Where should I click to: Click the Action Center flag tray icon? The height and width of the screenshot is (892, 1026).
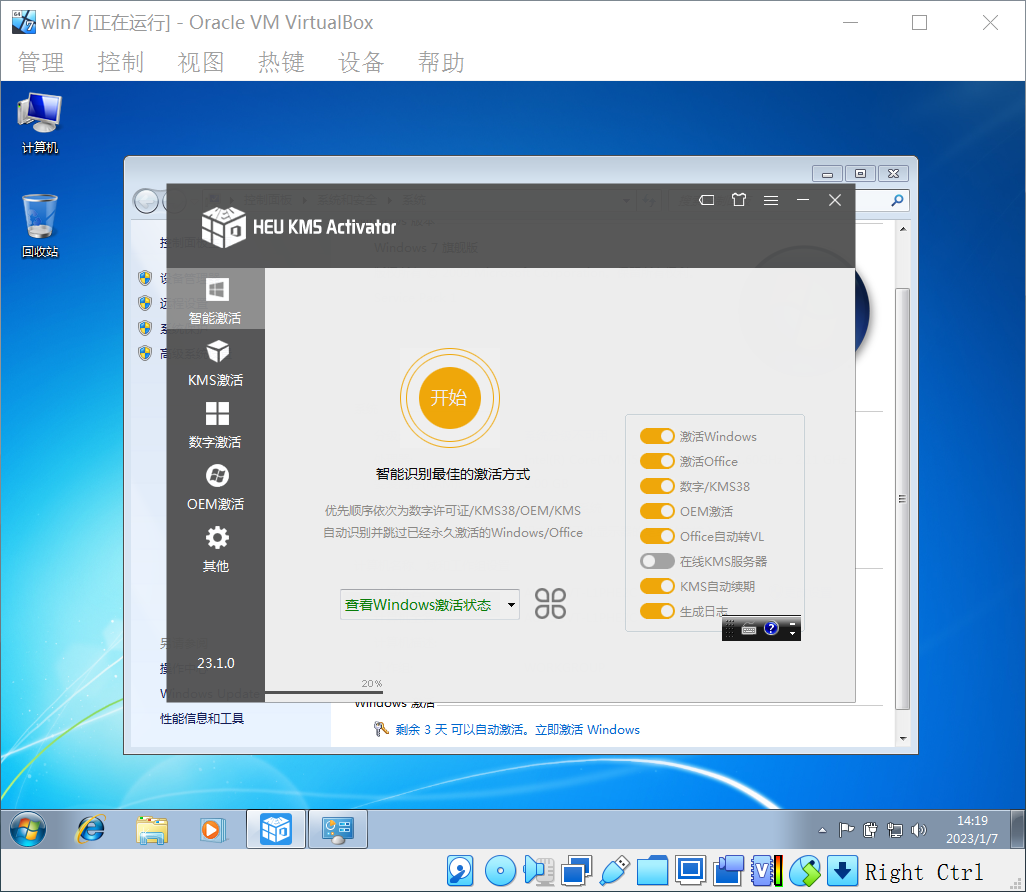(x=847, y=830)
